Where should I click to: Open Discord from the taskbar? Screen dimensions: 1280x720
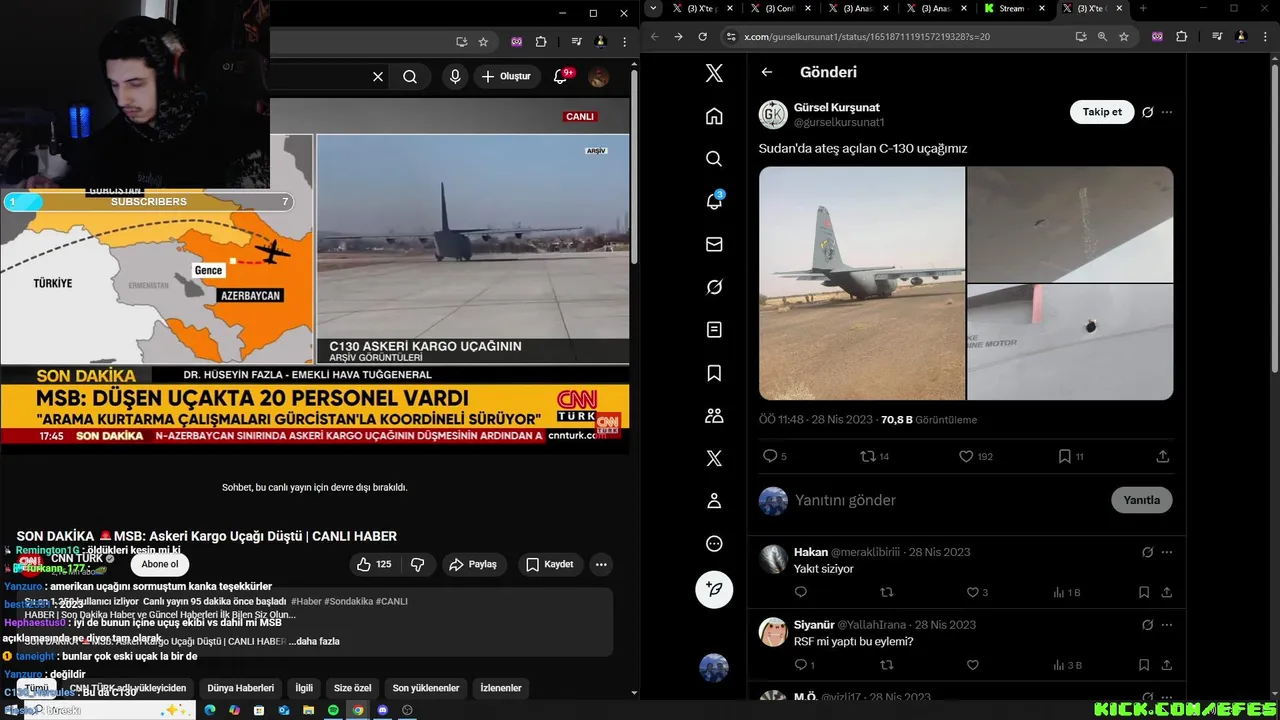click(x=382, y=710)
